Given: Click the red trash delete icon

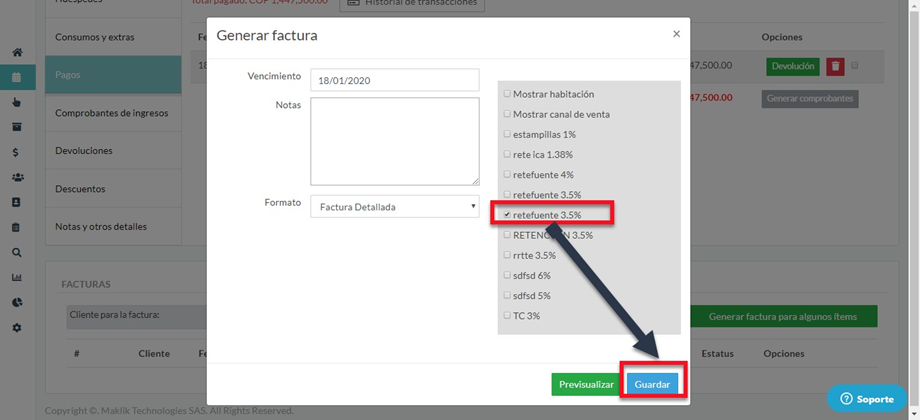Looking at the screenshot, I should pos(835,66).
